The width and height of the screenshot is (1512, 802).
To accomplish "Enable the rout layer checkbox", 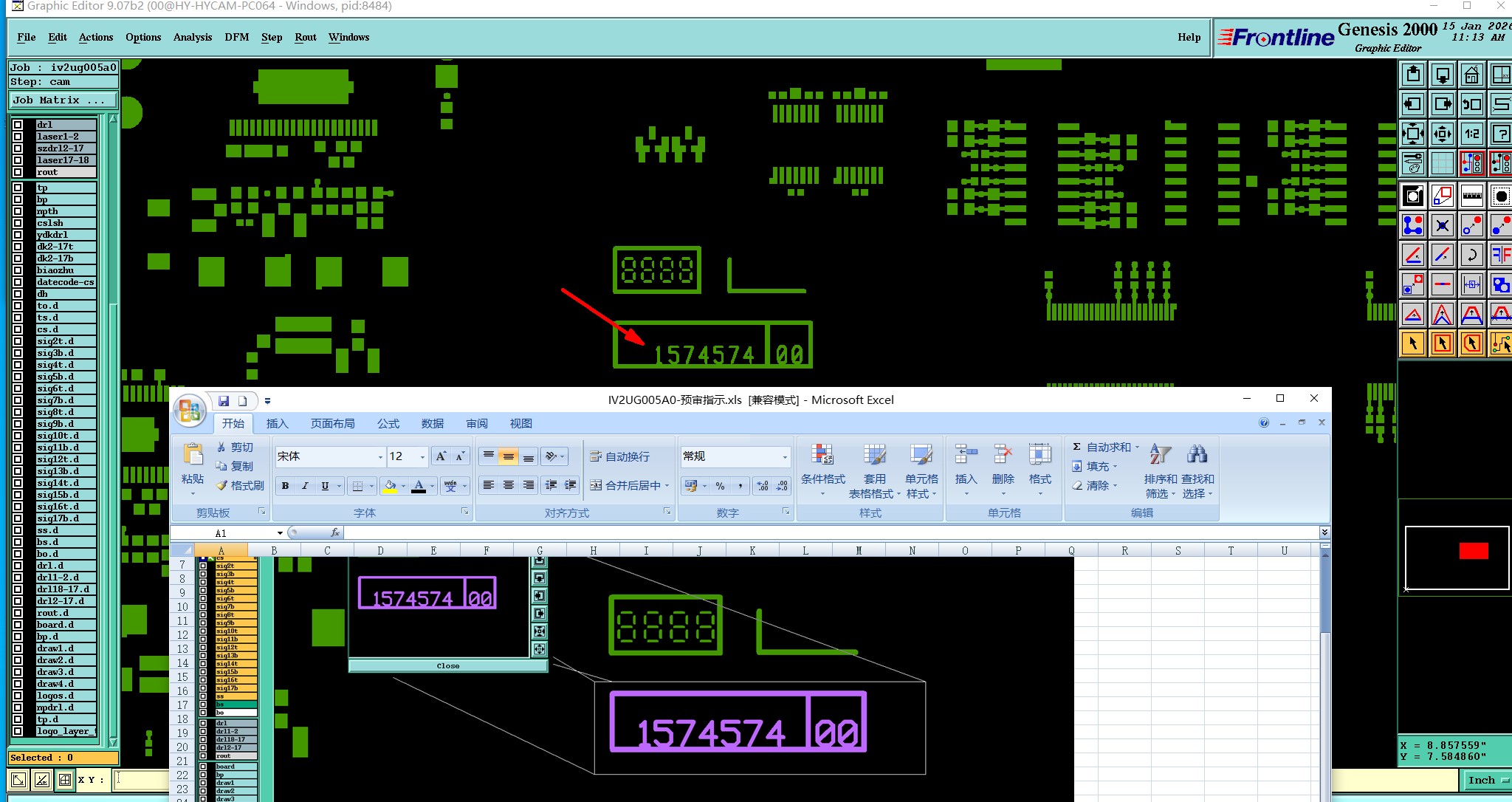I will click(x=18, y=172).
